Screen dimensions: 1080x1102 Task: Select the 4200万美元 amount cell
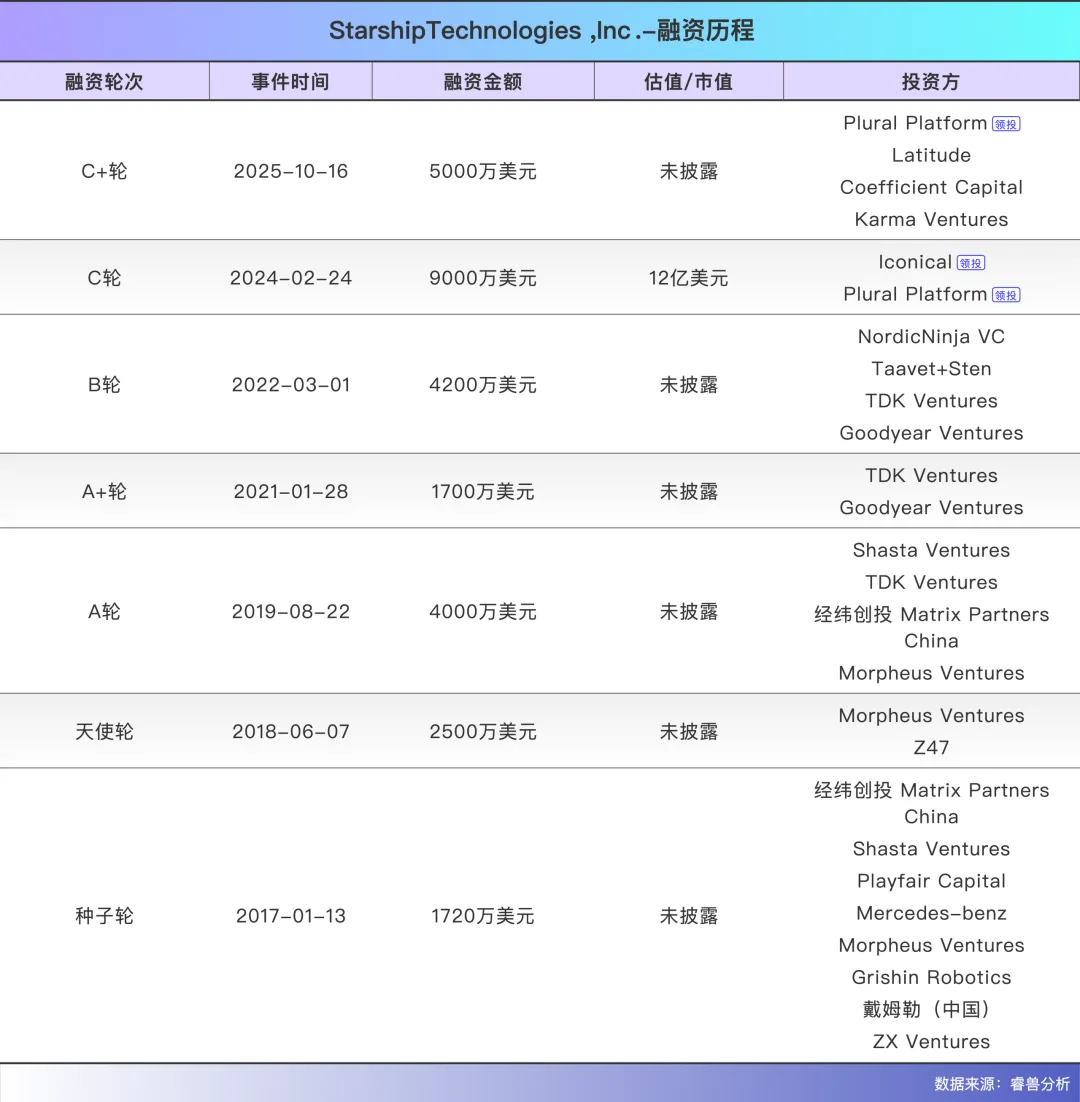coord(483,384)
